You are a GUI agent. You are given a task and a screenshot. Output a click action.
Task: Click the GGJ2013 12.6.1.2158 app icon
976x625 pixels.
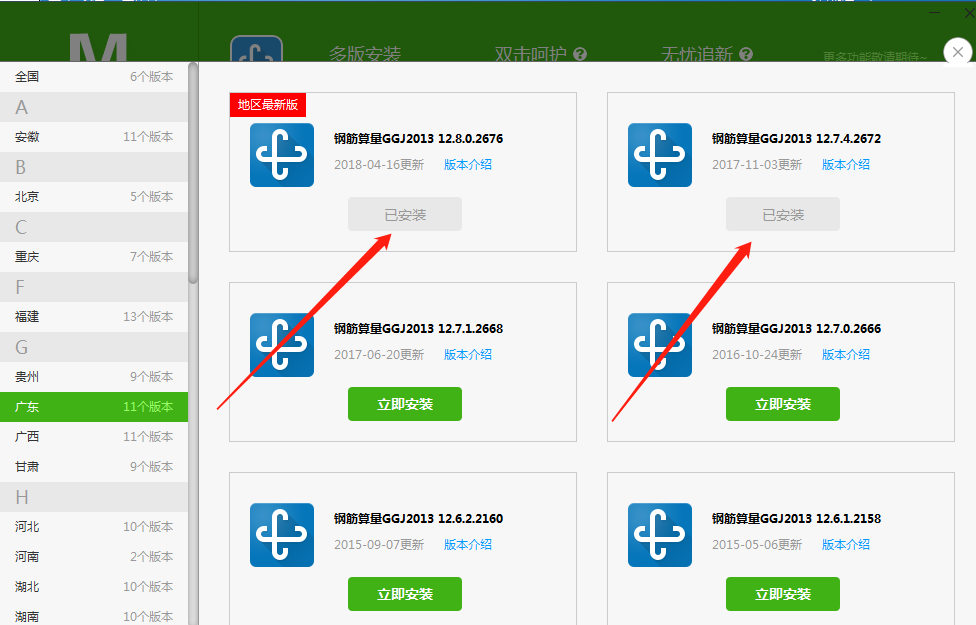[x=660, y=535]
